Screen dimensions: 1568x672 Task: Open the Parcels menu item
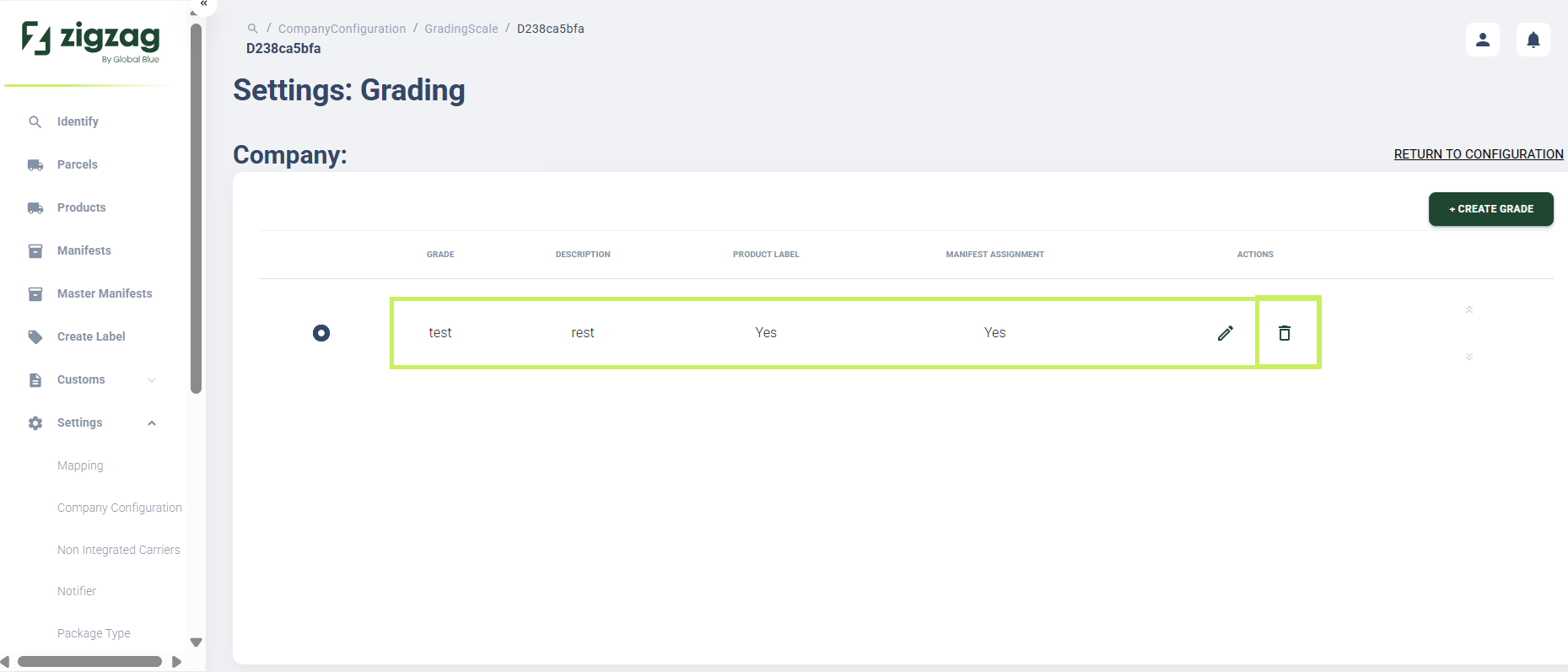pyautogui.click(x=78, y=164)
